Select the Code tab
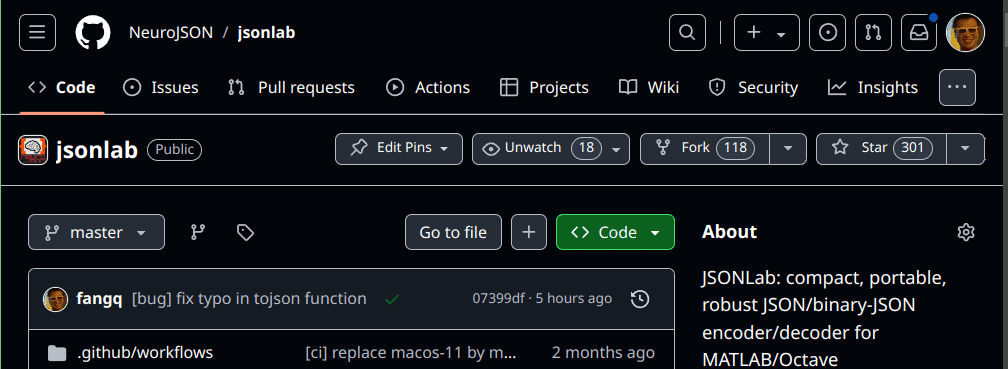The width and height of the screenshot is (1008, 369). [x=62, y=87]
